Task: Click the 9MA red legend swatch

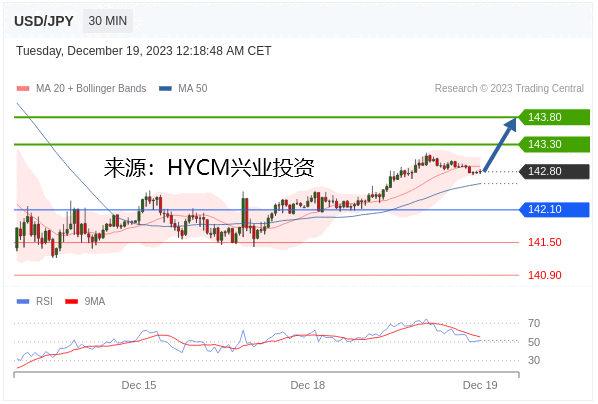Action: [x=71, y=302]
